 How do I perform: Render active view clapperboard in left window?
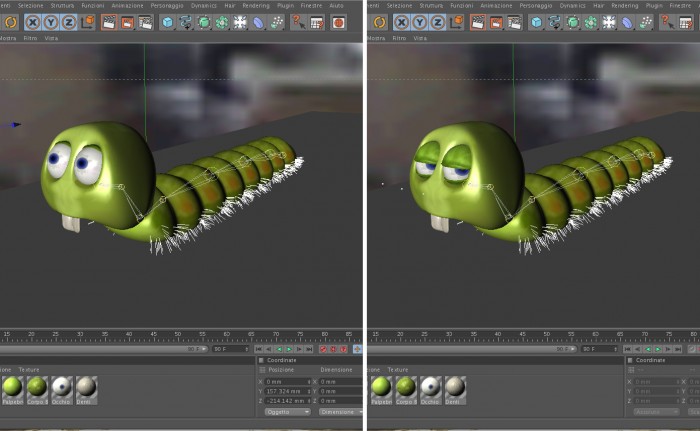tap(108, 22)
